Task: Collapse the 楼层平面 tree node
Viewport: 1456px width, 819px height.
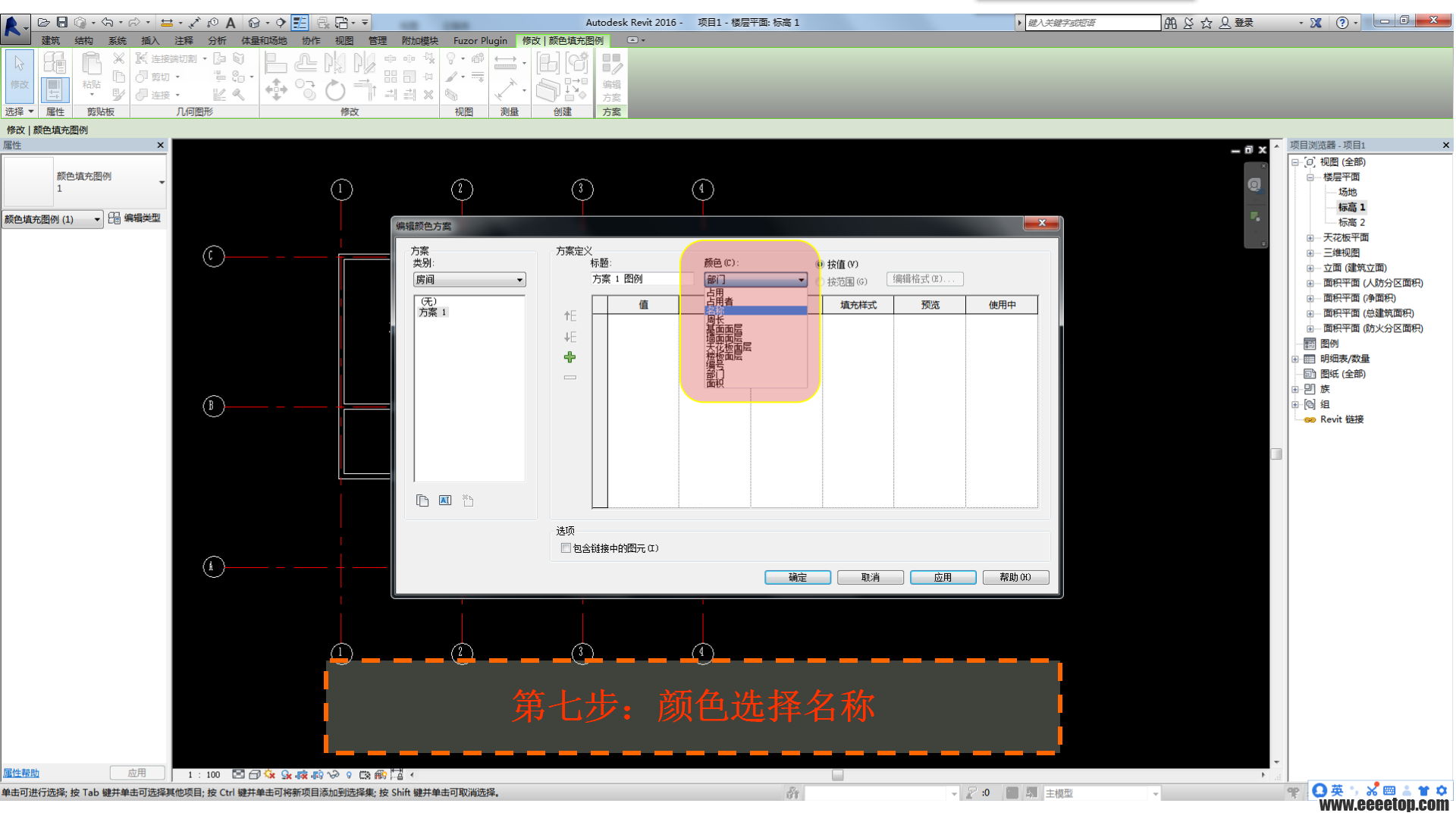Action: (1310, 177)
